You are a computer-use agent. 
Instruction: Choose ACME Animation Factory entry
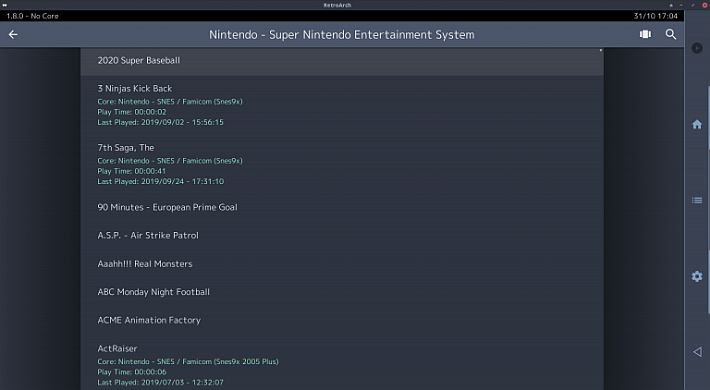(342, 320)
